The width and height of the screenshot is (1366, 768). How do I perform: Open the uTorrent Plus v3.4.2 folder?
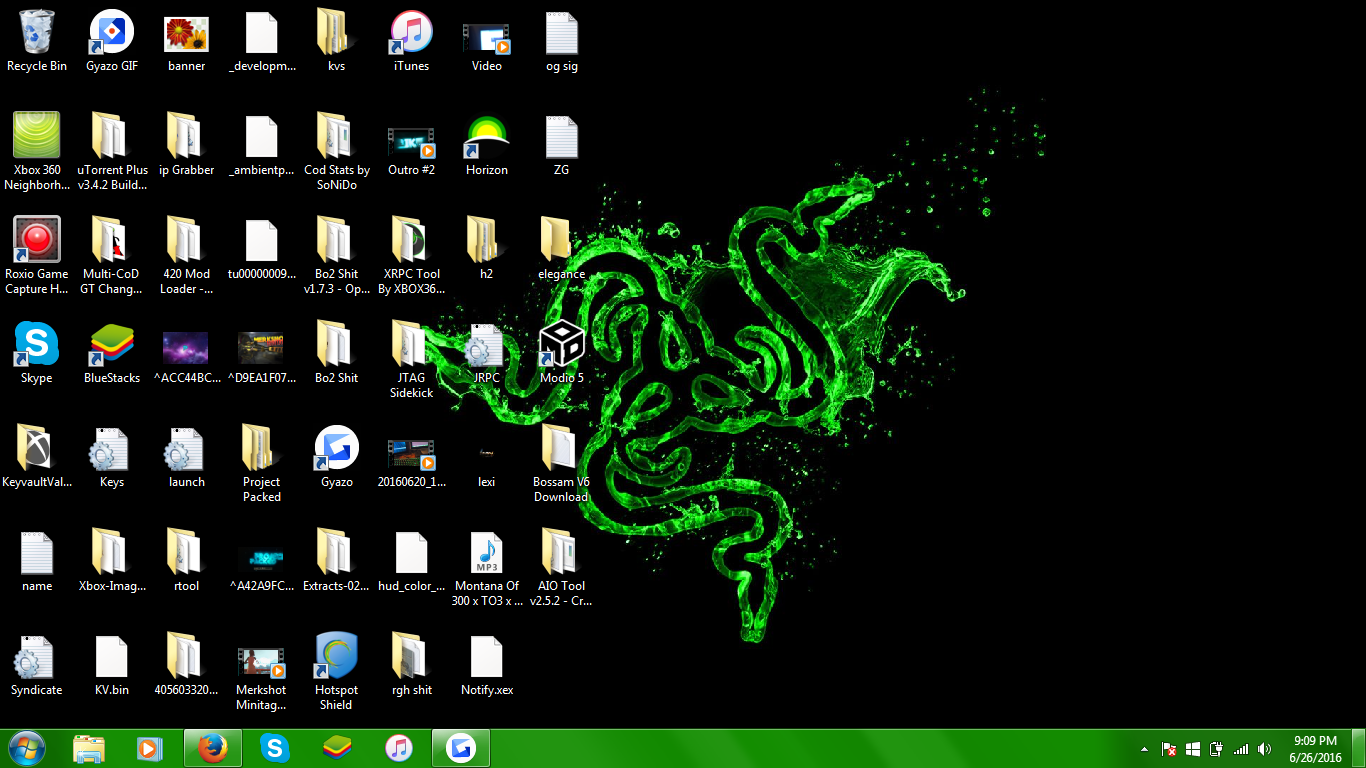click(x=112, y=152)
